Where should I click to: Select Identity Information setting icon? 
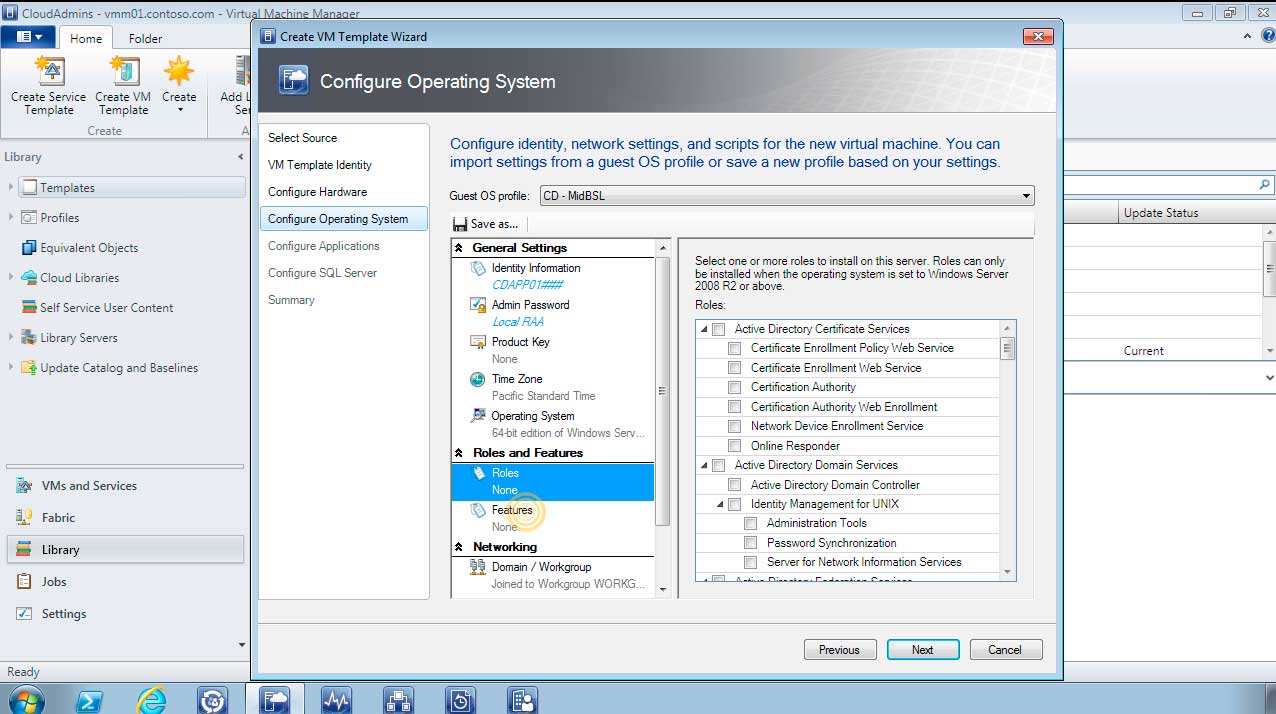pyautogui.click(x=478, y=268)
